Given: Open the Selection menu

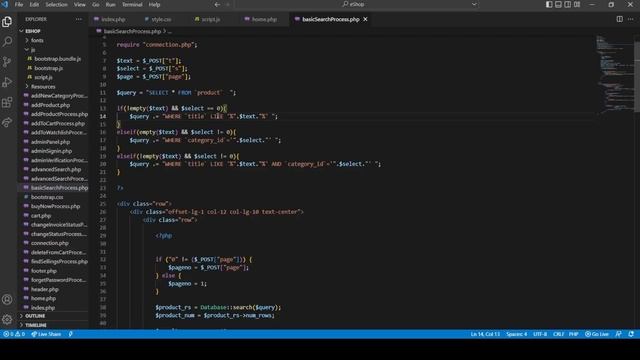Looking at the screenshot, I should tap(56, 4).
